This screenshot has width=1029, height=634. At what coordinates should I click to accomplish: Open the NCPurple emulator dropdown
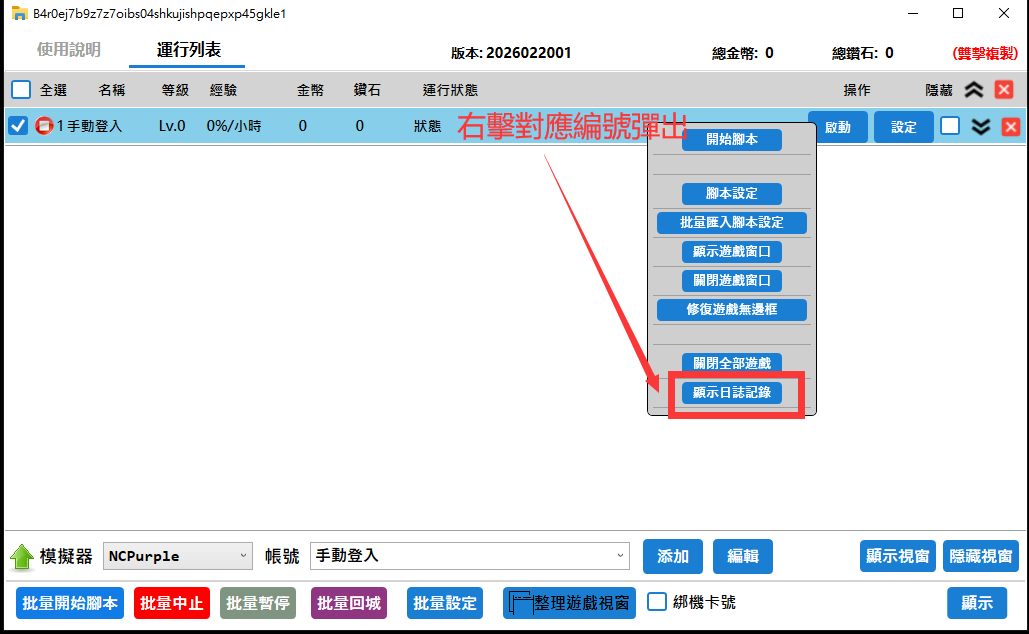[177, 556]
